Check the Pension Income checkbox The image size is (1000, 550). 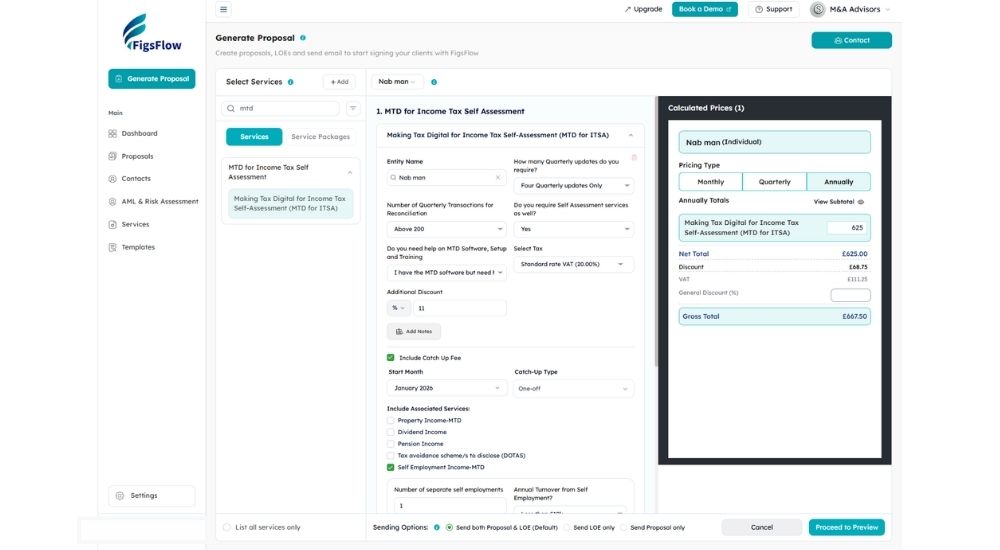tap(391, 444)
